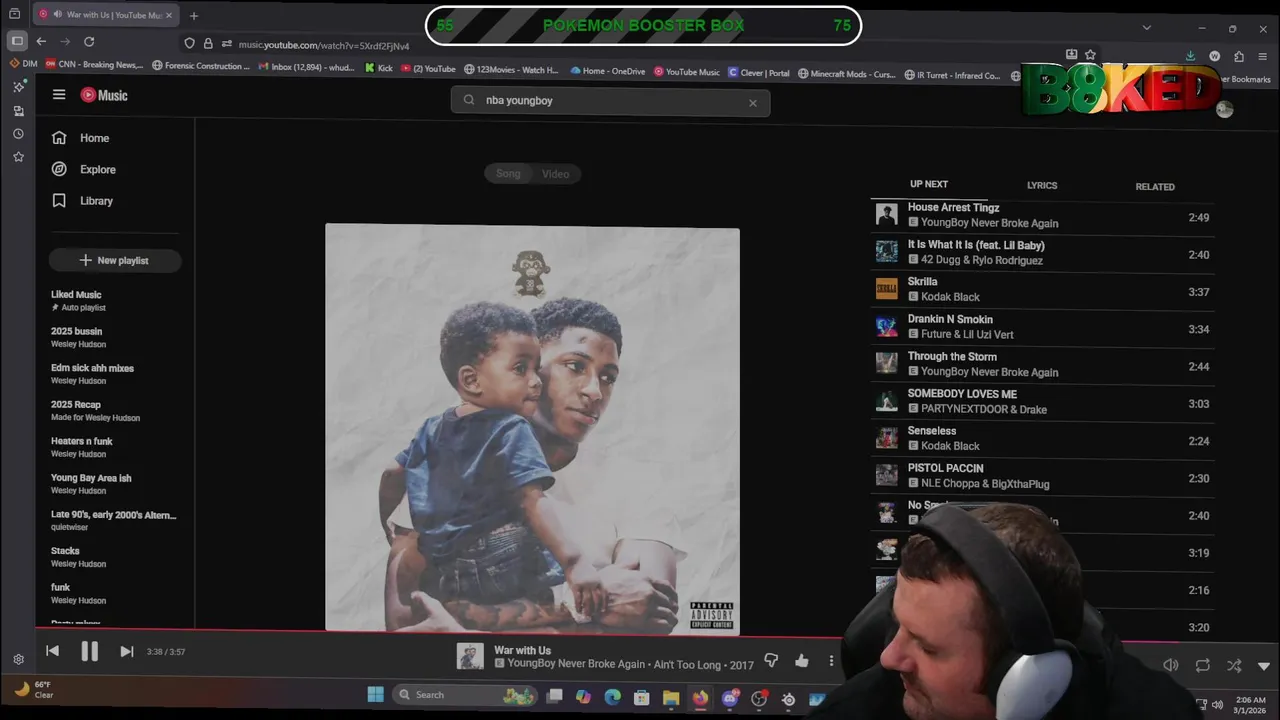The image size is (1280, 720).
Task: Switch to the RELATED tab
Action: [x=1155, y=187]
